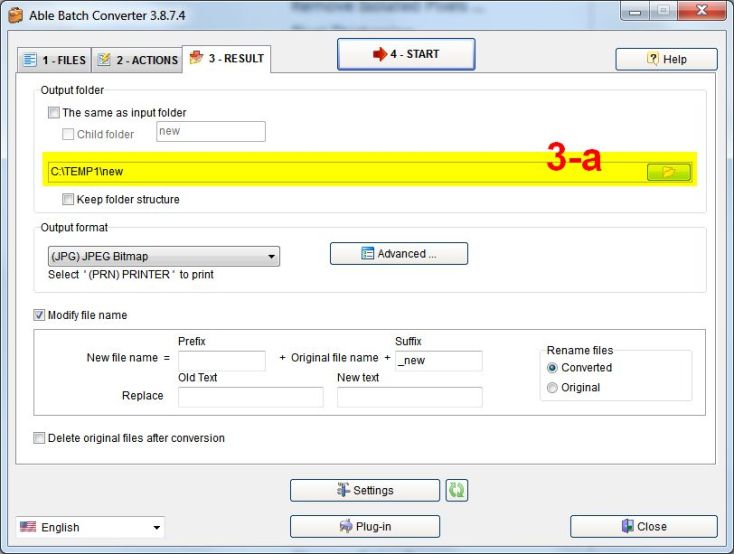The height and width of the screenshot is (554, 734).
Task: Click the child folder name field
Action: [211, 132]
